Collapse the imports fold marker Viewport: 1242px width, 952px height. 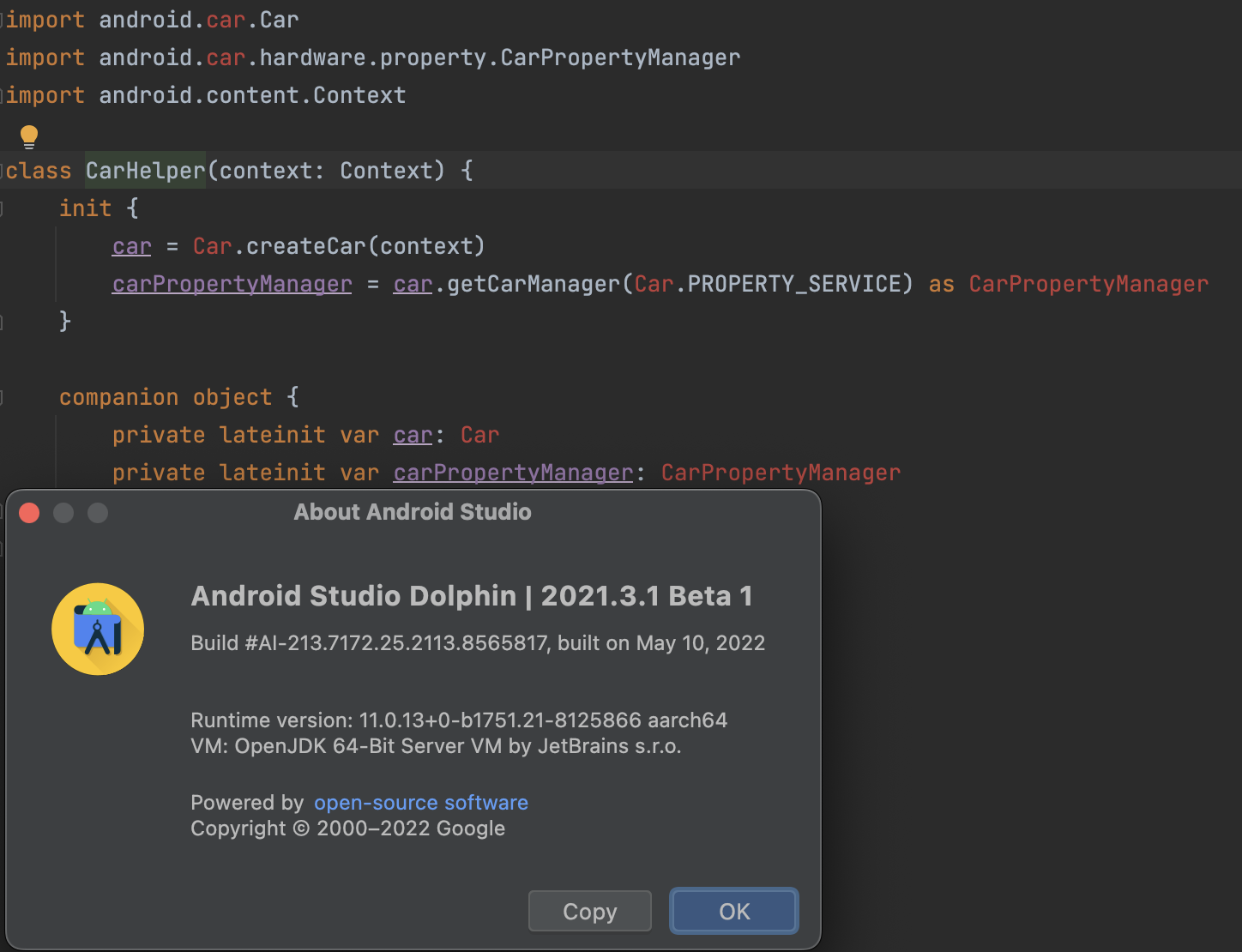[3, 20]
